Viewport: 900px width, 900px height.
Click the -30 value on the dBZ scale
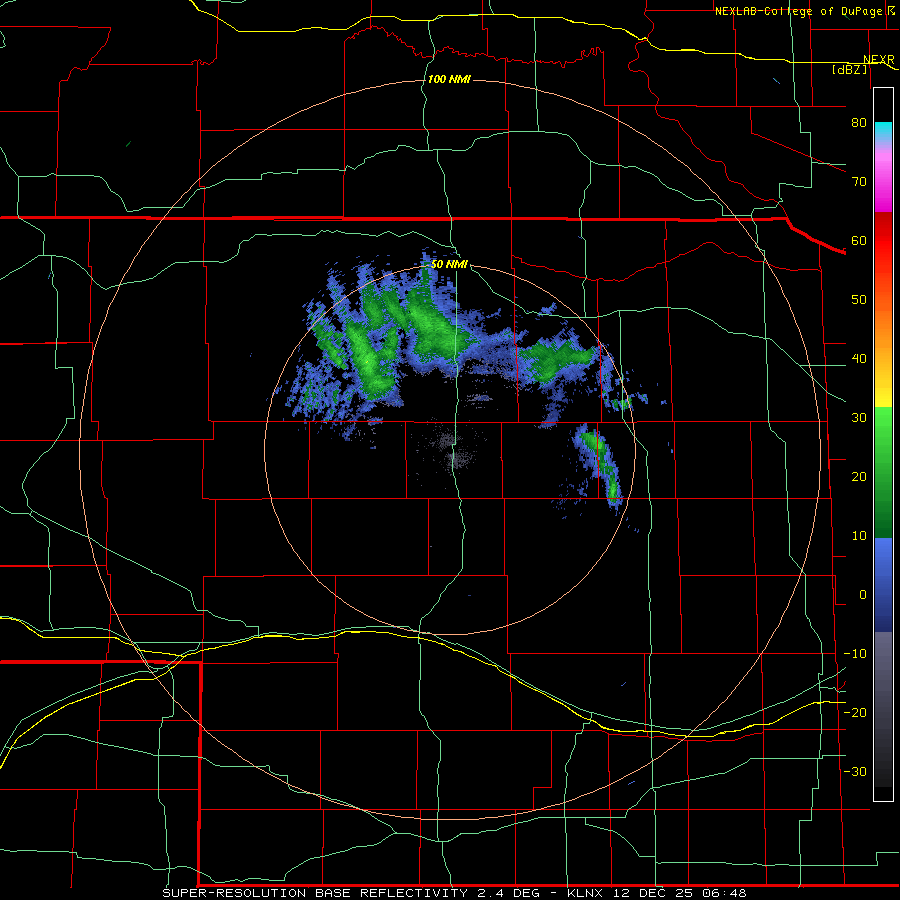pyautogui.click(x=855, y=772)
